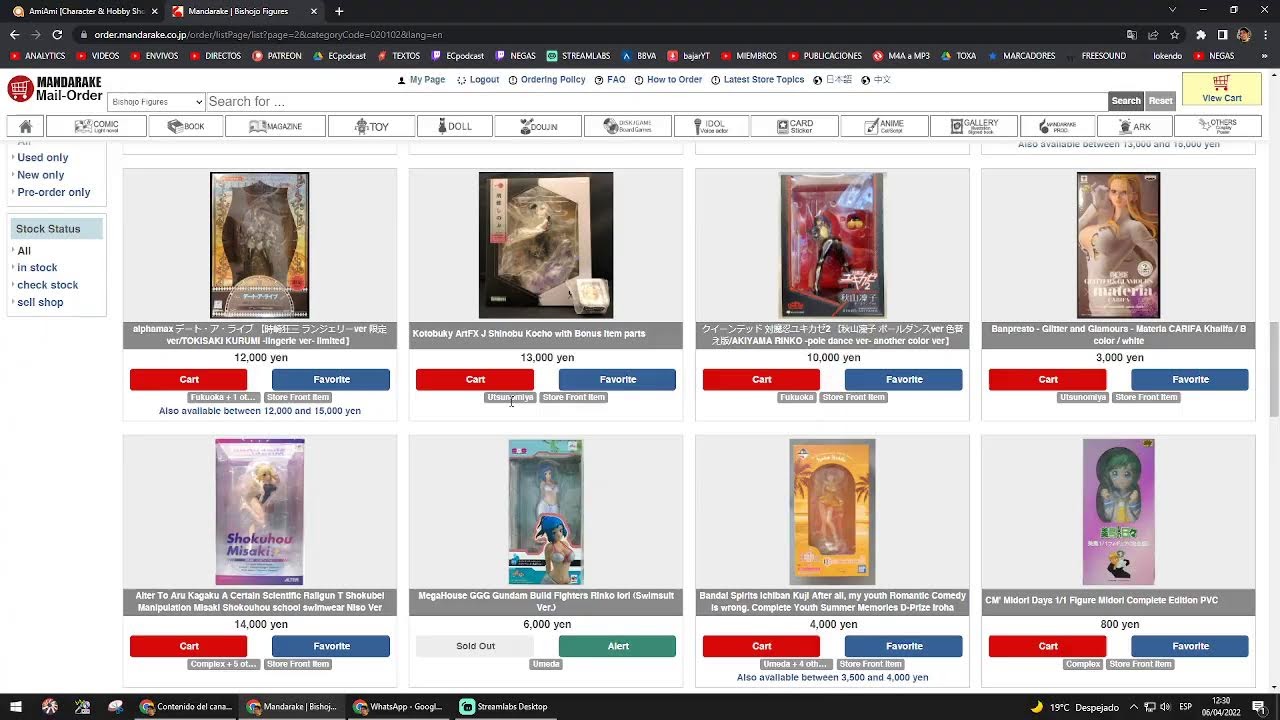Open Shokuhou Misaki figure thumbnail
The image size is (1280, 720).
point(260,512)
